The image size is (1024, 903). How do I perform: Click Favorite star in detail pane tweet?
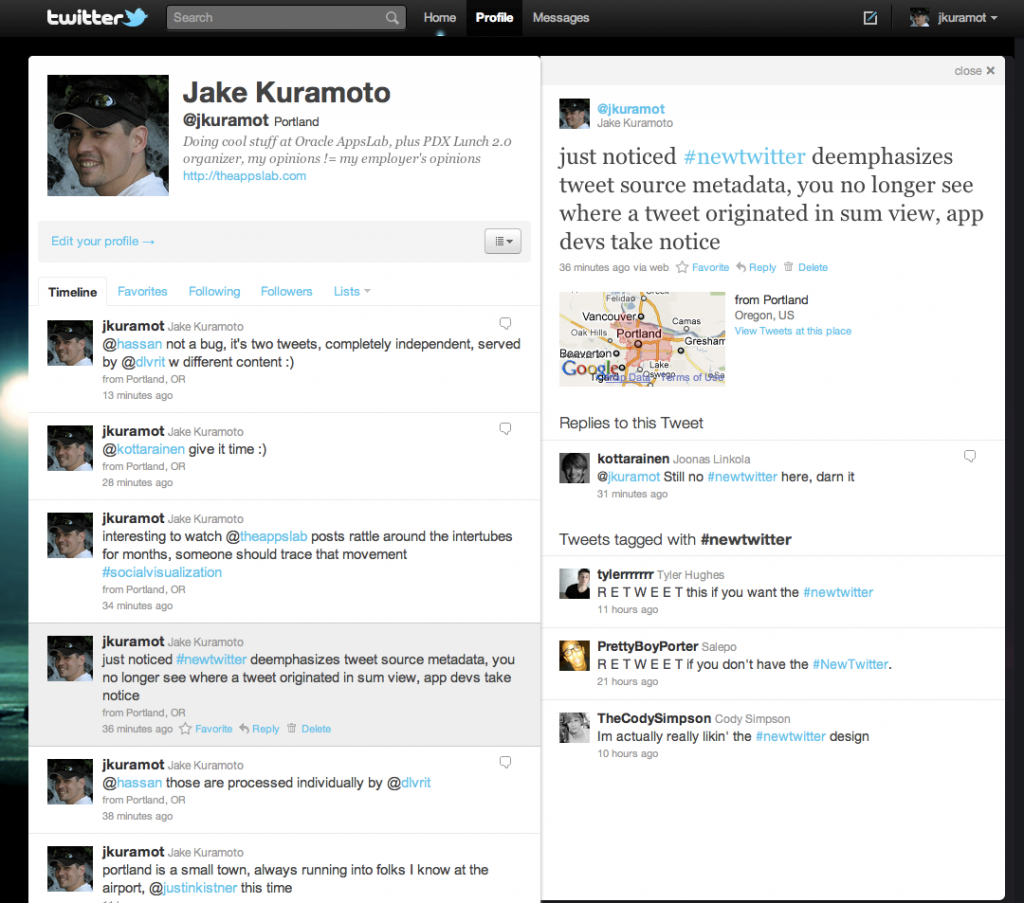point(682,267)
